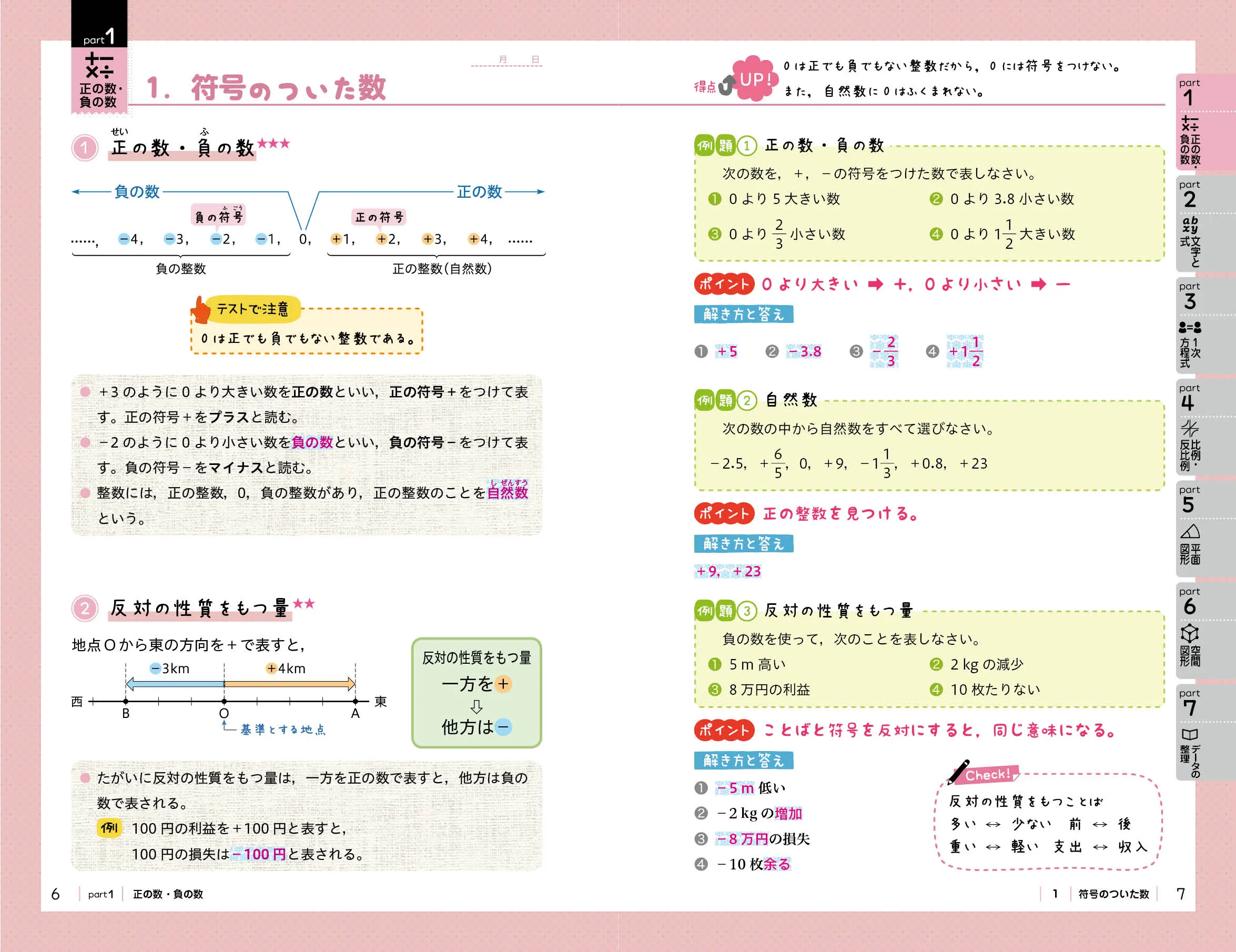The image size is (1236, 952).
Task: Click the 月 日 date entry line
Action: click(x=506, y=60)
